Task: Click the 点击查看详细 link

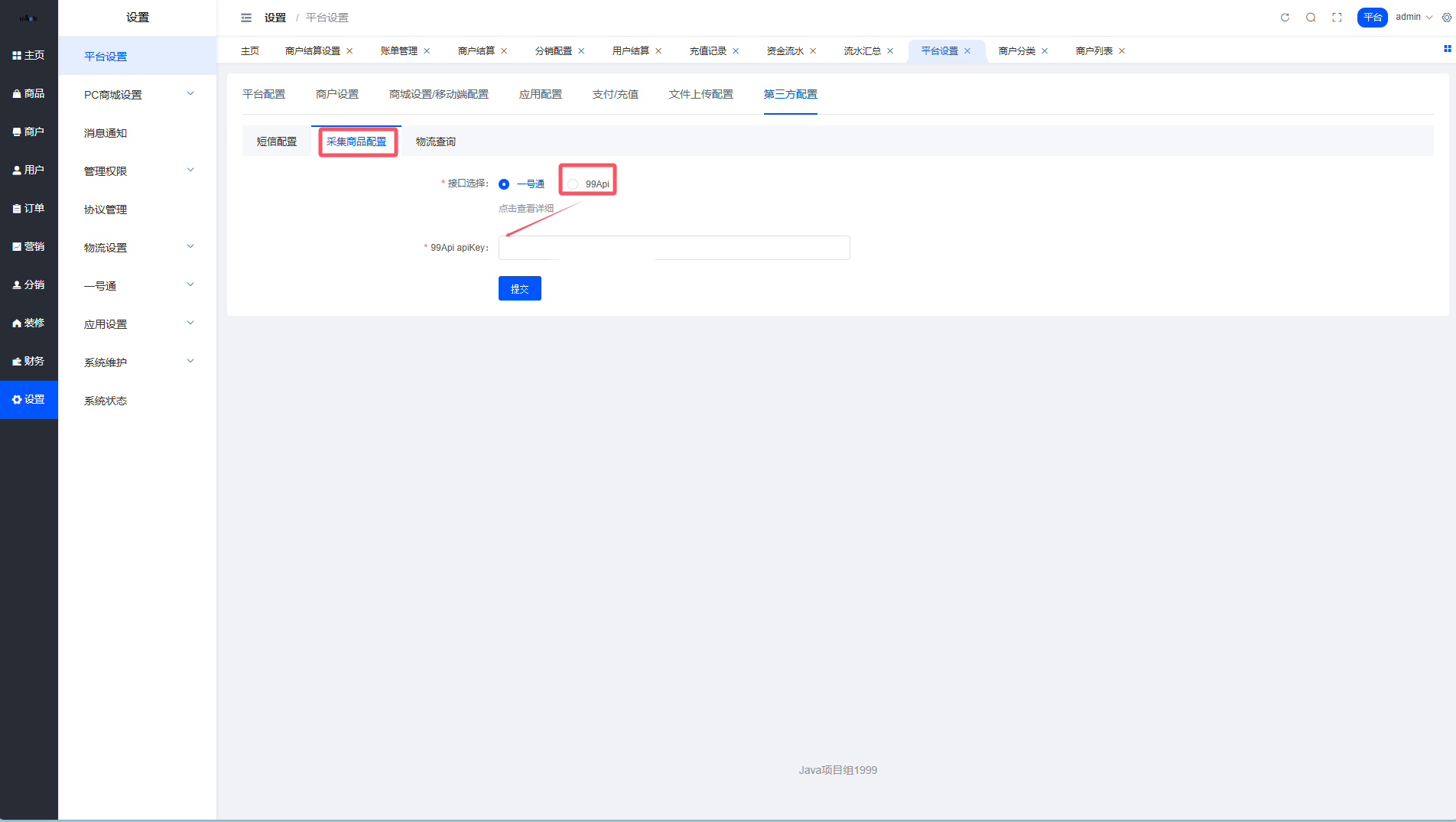Action: (526, 208)
